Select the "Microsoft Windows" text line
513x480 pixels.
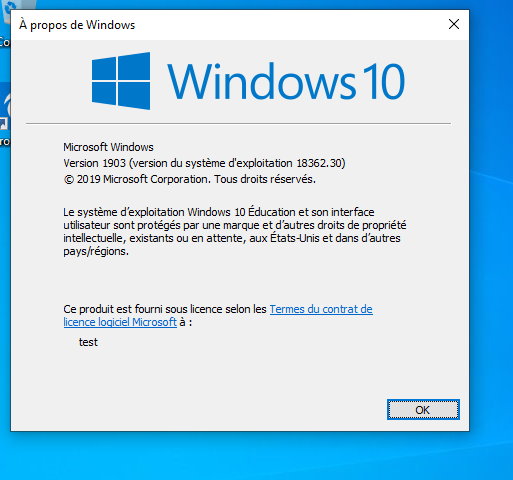point(108,147)
